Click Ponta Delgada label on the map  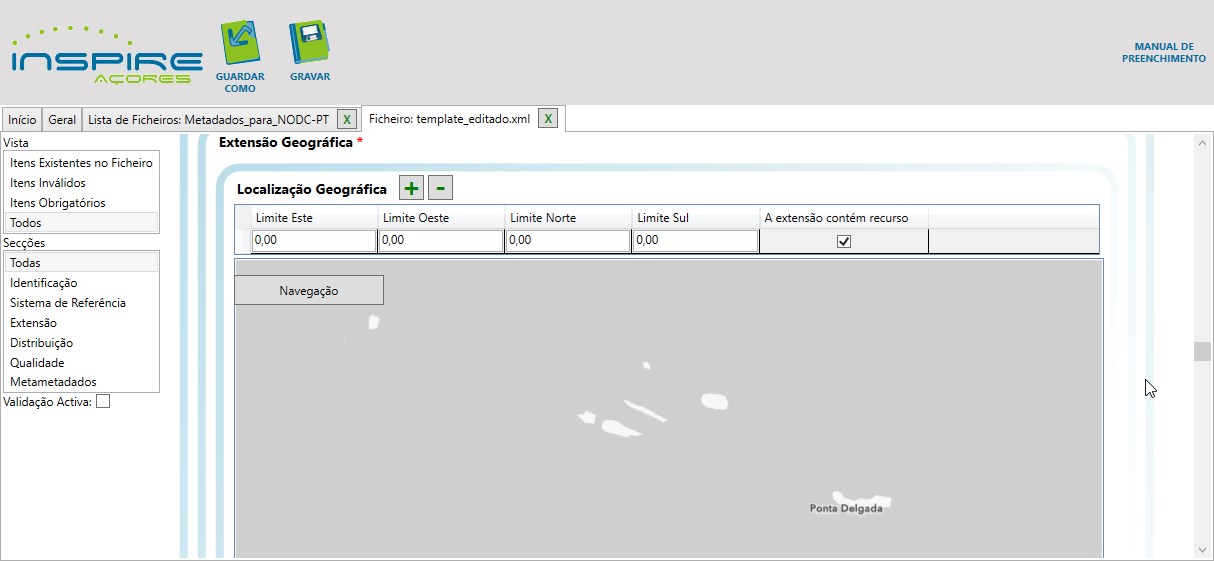(x=846, y=509)
